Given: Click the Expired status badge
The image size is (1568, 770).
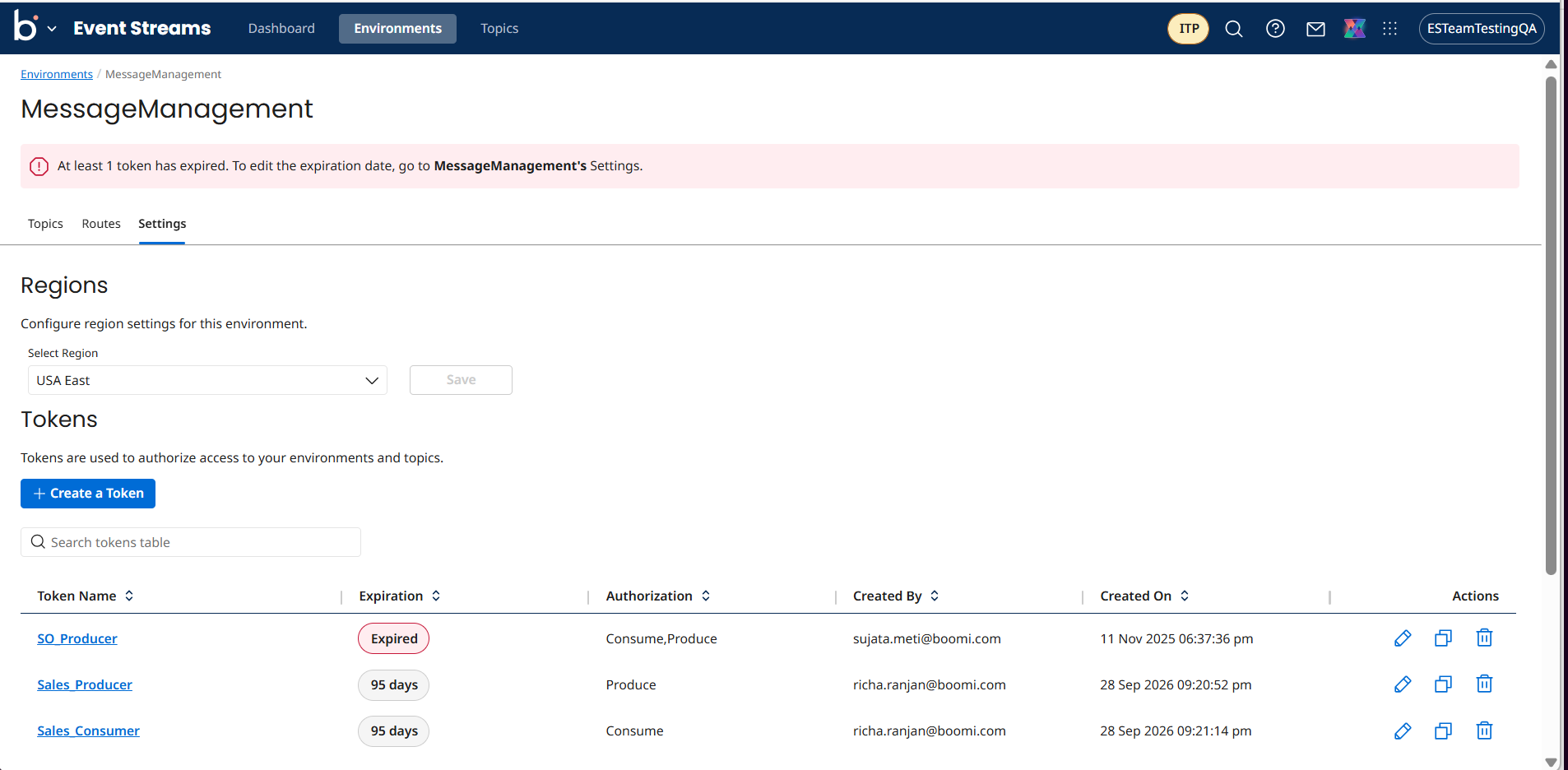Looking at the screenshot, I should pyautogui.click(x=394, y=638).
